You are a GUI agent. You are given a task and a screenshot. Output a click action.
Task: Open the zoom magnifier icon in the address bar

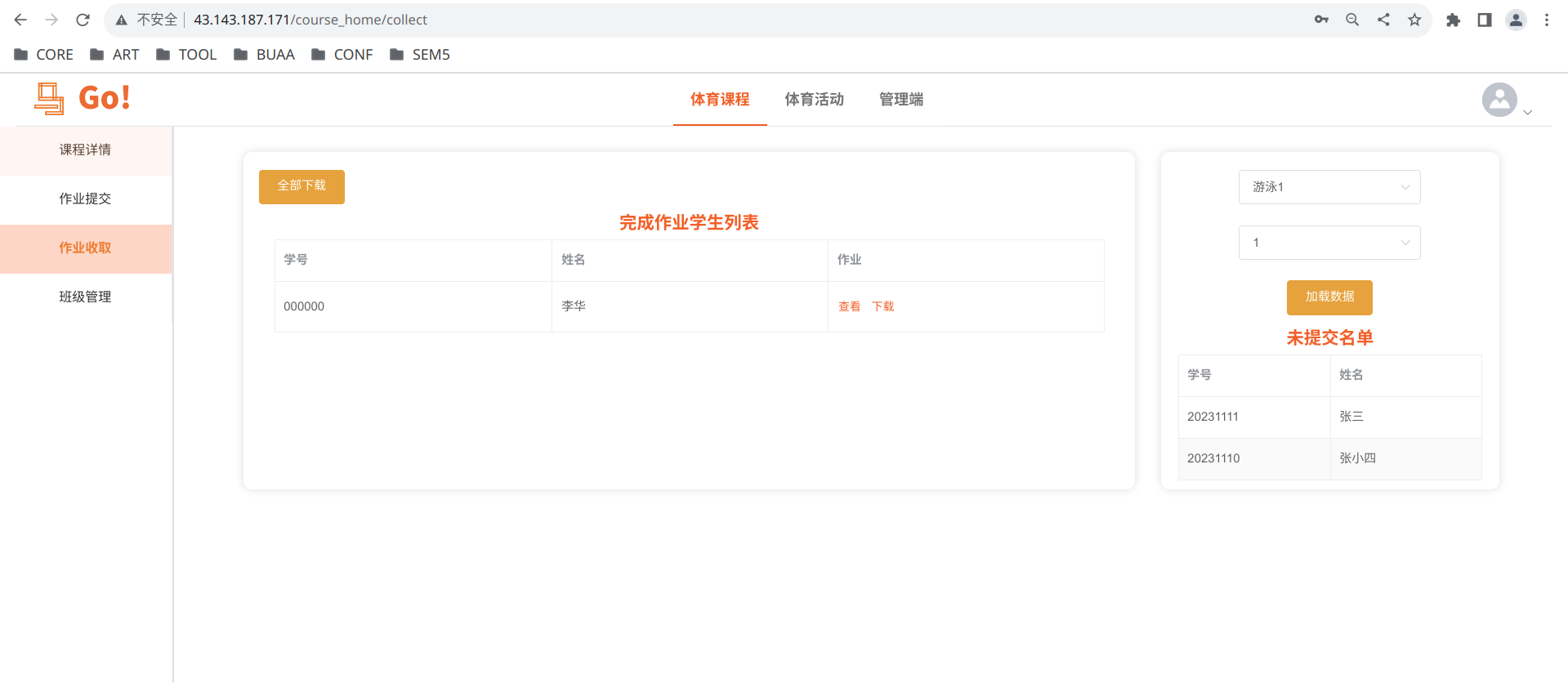tap(1352, 20)
